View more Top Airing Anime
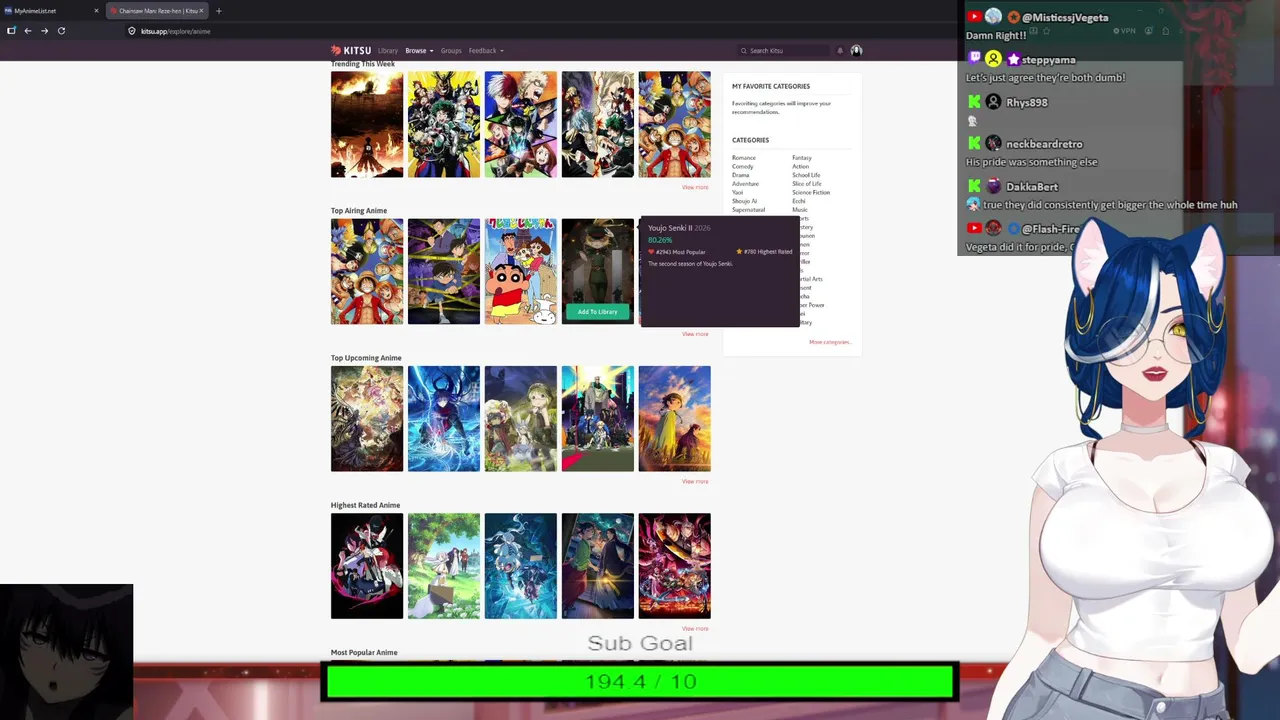 695,334
